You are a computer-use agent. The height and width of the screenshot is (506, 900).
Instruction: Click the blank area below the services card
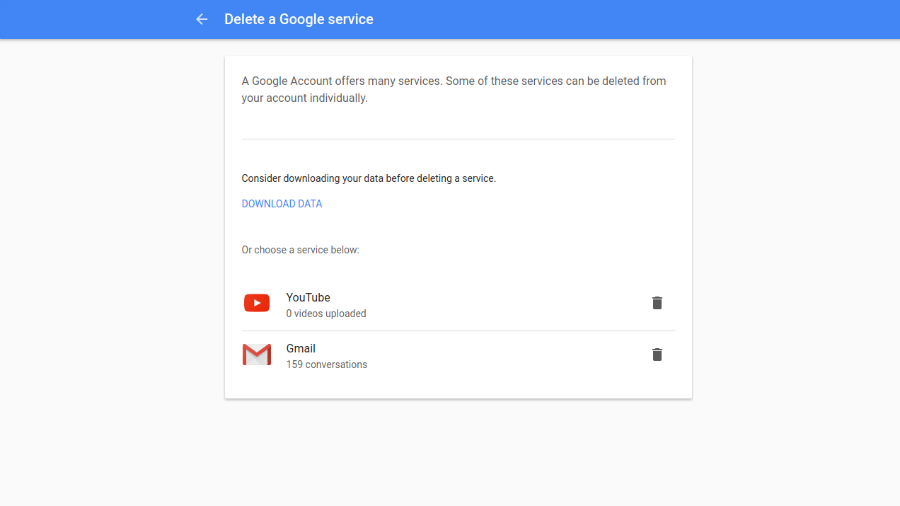(458, 455)
